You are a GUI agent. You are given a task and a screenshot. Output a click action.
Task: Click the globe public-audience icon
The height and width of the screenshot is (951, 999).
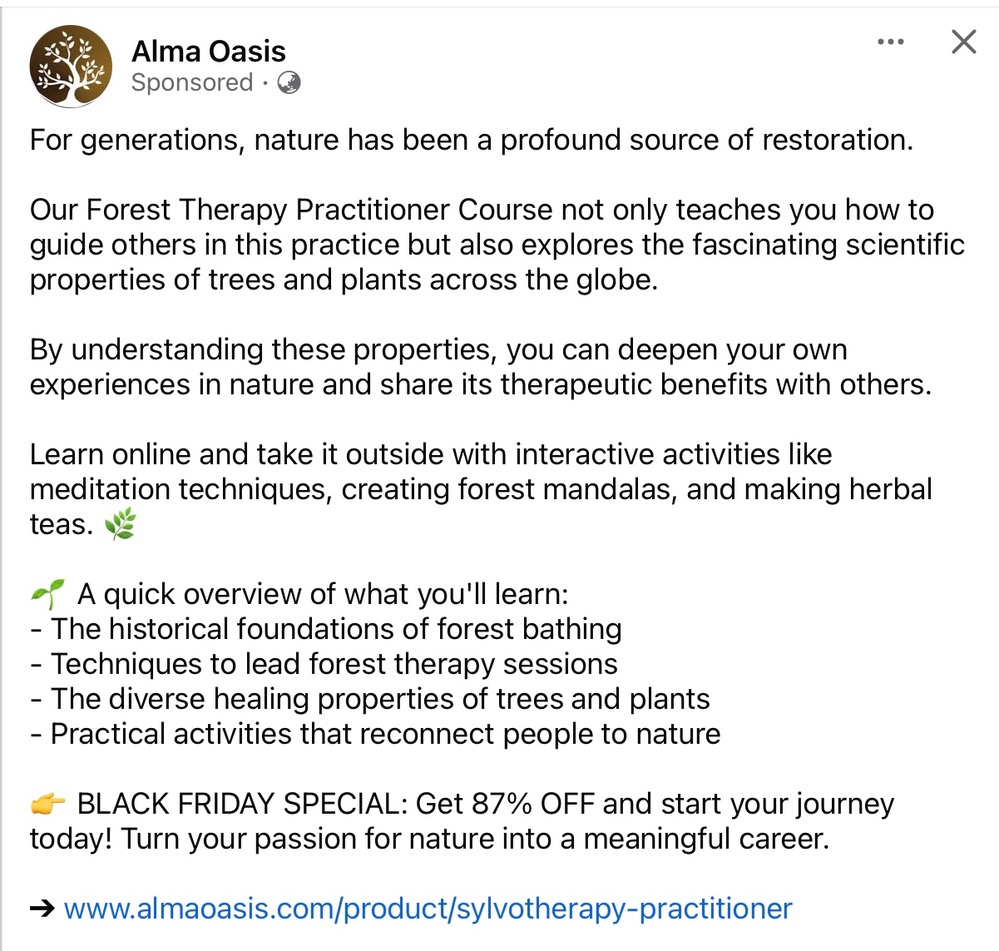coord(289,83)
